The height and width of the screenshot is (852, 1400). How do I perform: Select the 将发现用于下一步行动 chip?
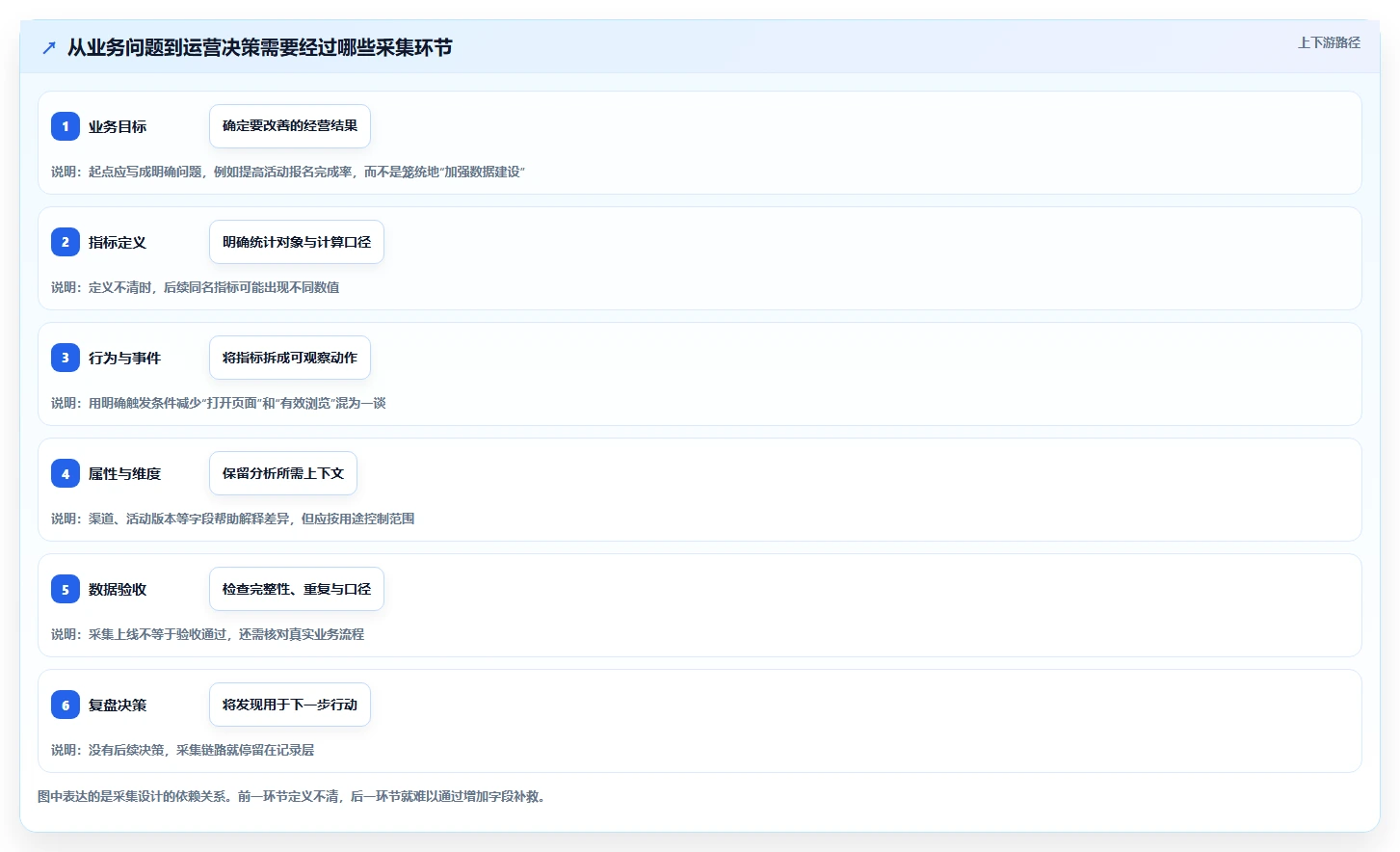pos(290,705)
